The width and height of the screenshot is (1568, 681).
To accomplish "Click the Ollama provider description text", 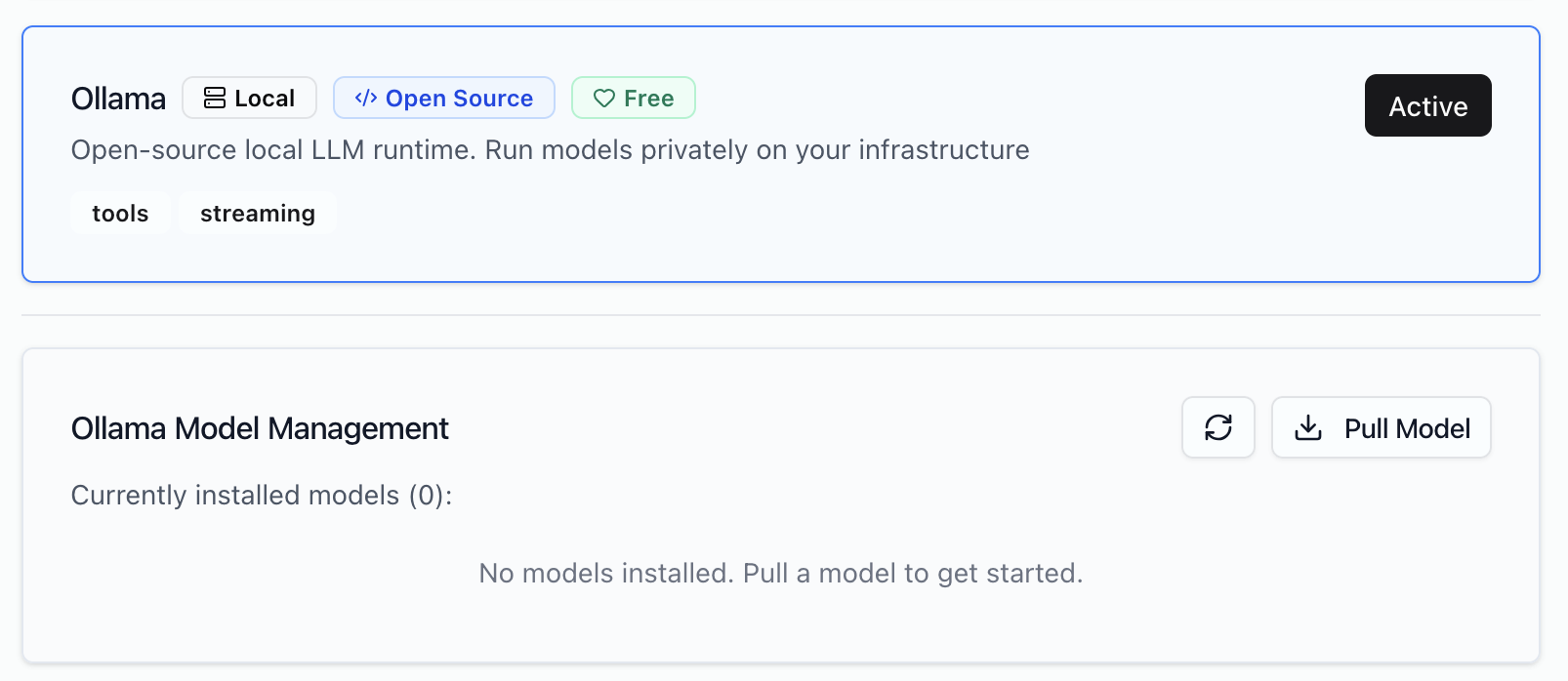I will click(550, 150).
